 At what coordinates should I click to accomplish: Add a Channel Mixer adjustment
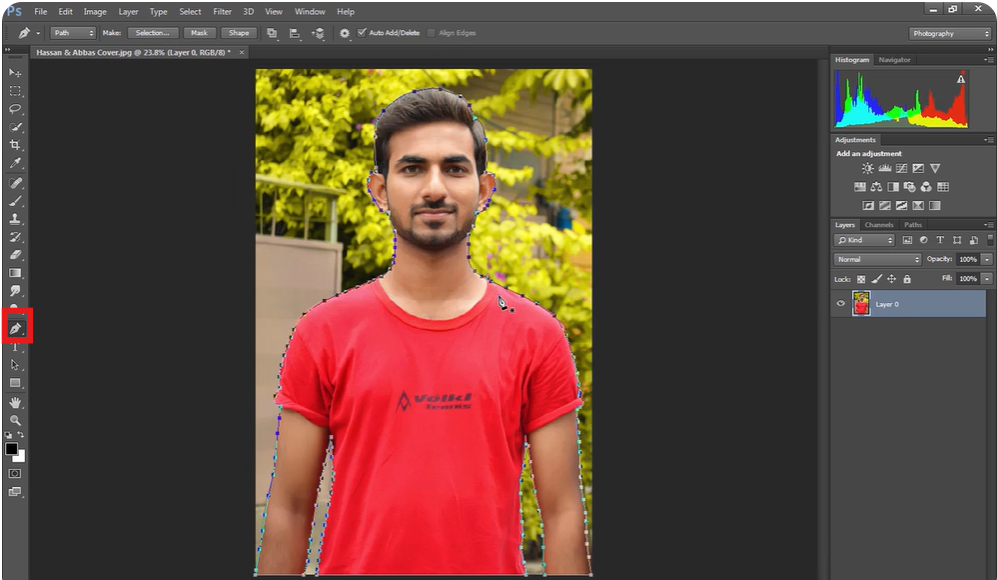pyautogui.click(x=926, y=187)
